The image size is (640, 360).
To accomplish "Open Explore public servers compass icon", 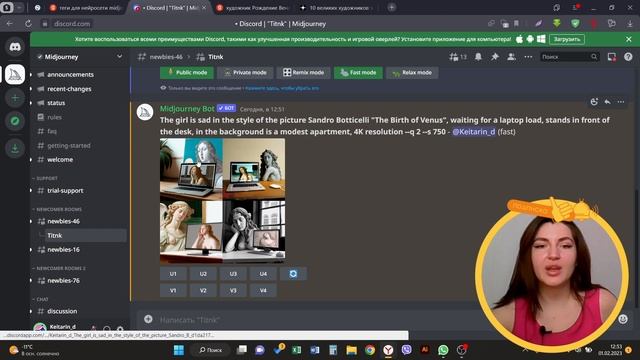I will [x=15, y=121].
